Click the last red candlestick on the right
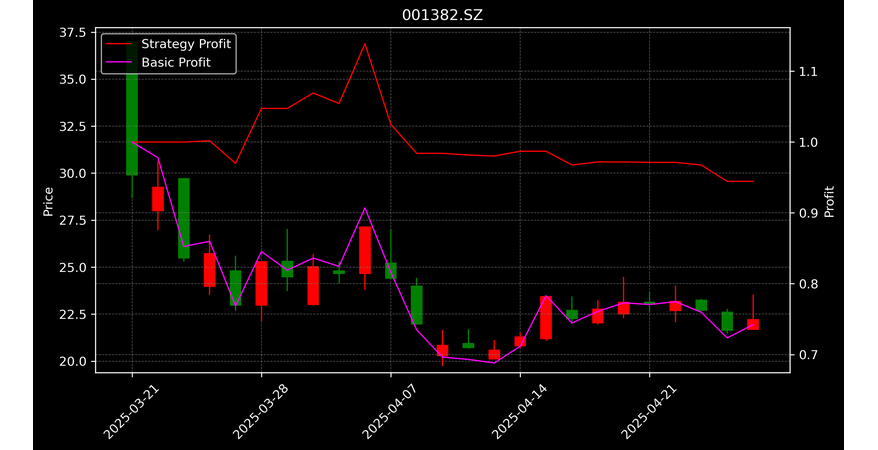Image resolution: width=878 pixels, height=450 pixels. tap(753, 325)
